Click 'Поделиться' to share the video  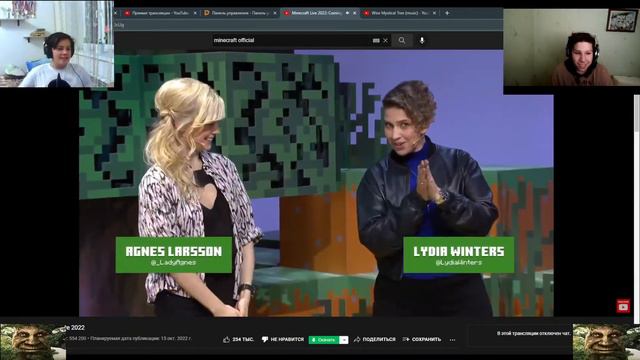point(375,340)
